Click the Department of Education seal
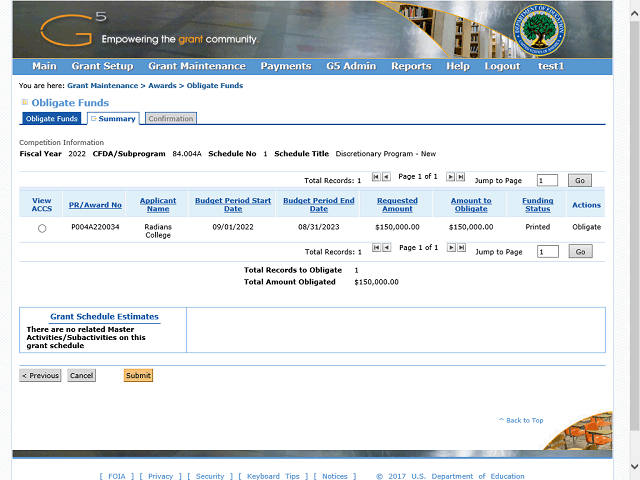 (539, 30)
